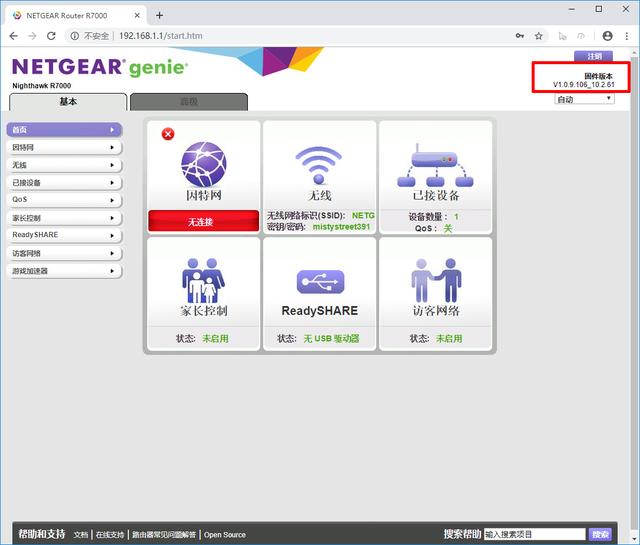
Task: Select 首页 in the sidebar menu
Action: point(64,130)
